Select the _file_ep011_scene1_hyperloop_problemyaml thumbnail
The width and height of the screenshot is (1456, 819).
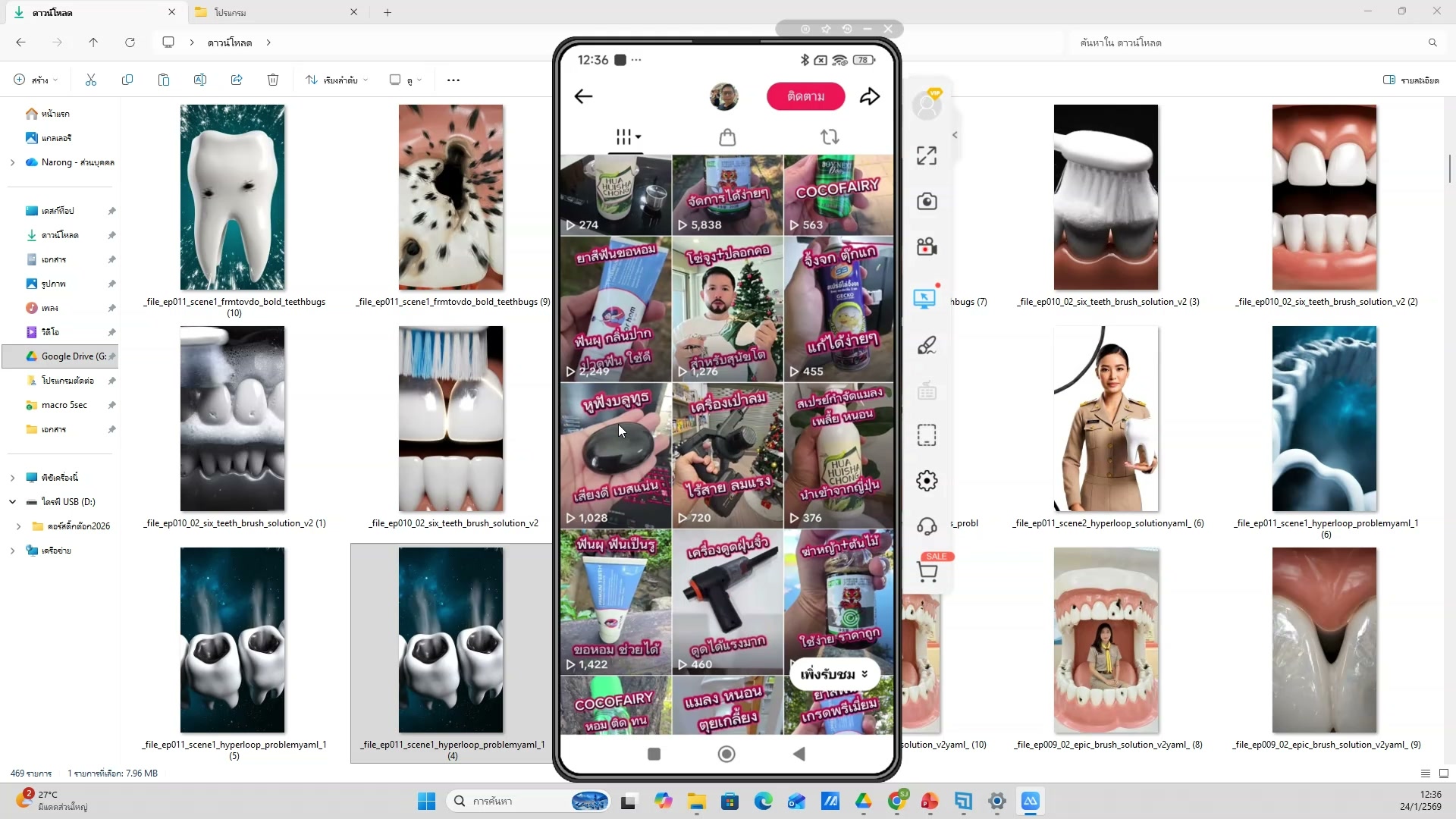[x=450, y=641]
